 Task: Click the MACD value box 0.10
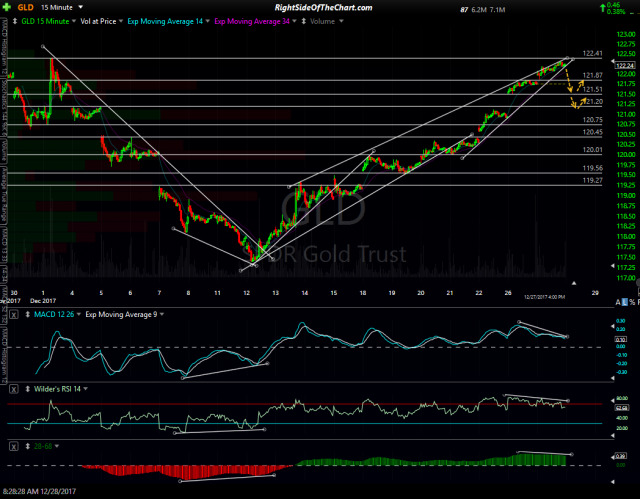(x=620, y=339)
